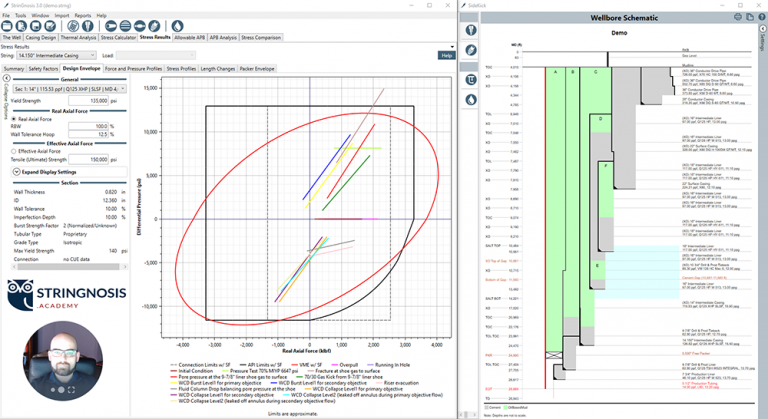This screenshot has height=419, width=768.
Task: Switch to the Safety Factors tab
Action: coord(44,68)
